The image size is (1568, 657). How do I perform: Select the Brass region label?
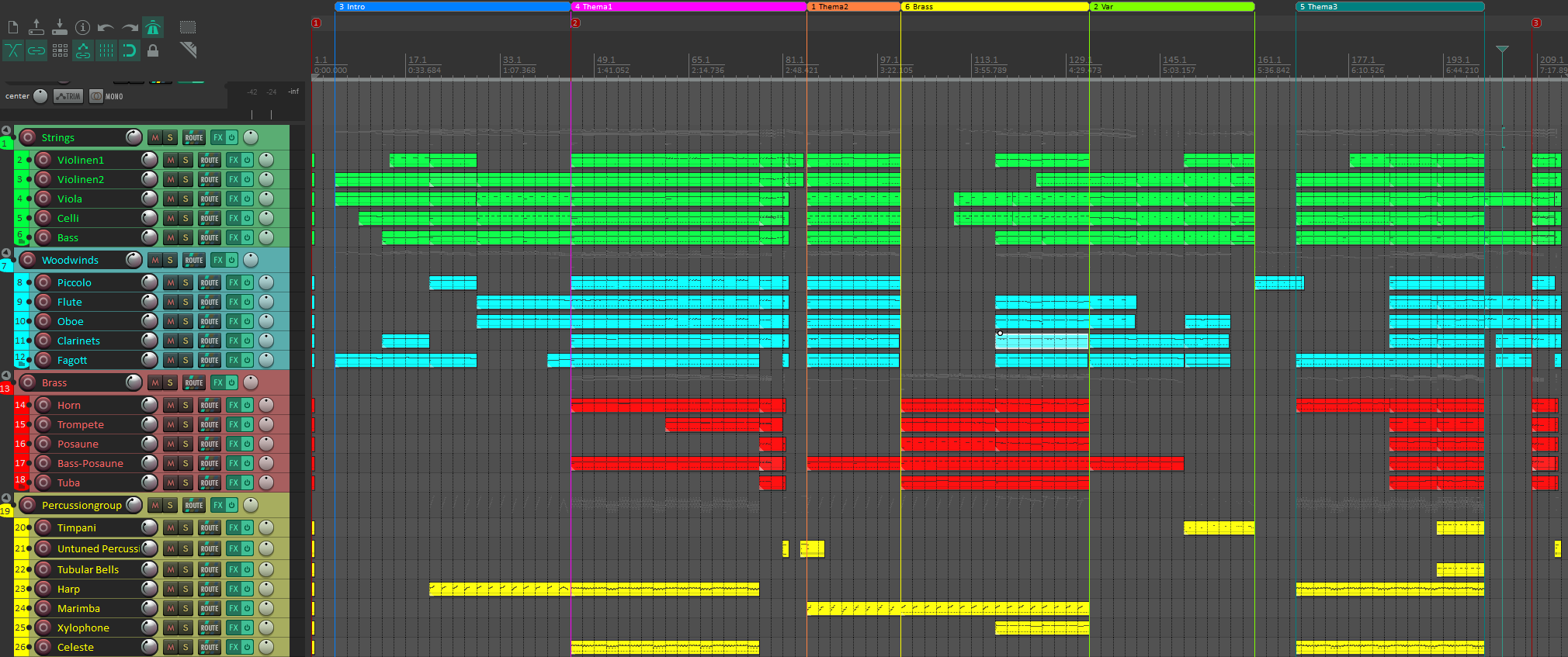[994, 7]
